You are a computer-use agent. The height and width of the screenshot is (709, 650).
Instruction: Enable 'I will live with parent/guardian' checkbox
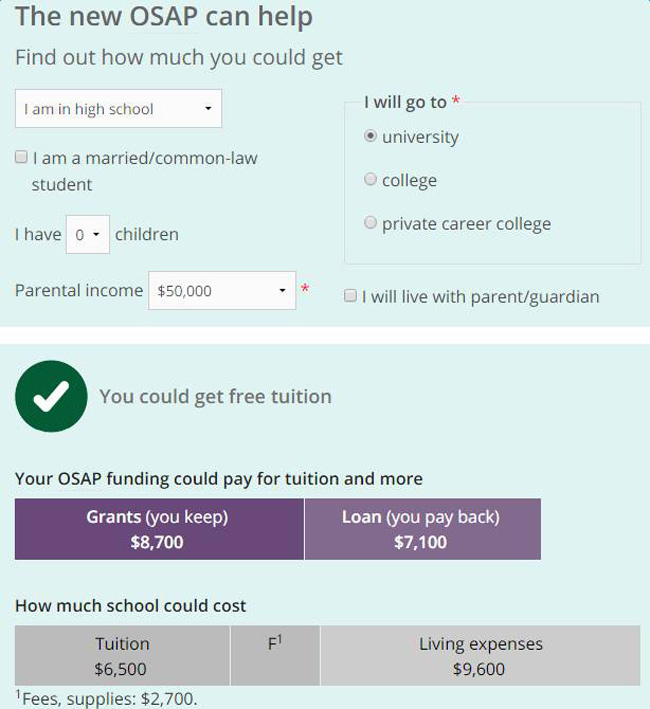pos(350,296)
